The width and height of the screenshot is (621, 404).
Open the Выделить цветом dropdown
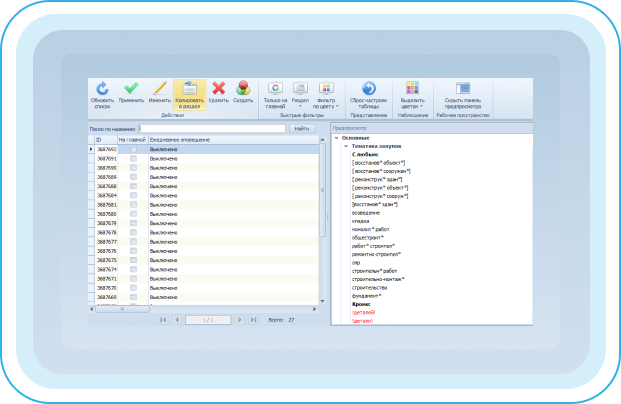(x=412, y=95)
